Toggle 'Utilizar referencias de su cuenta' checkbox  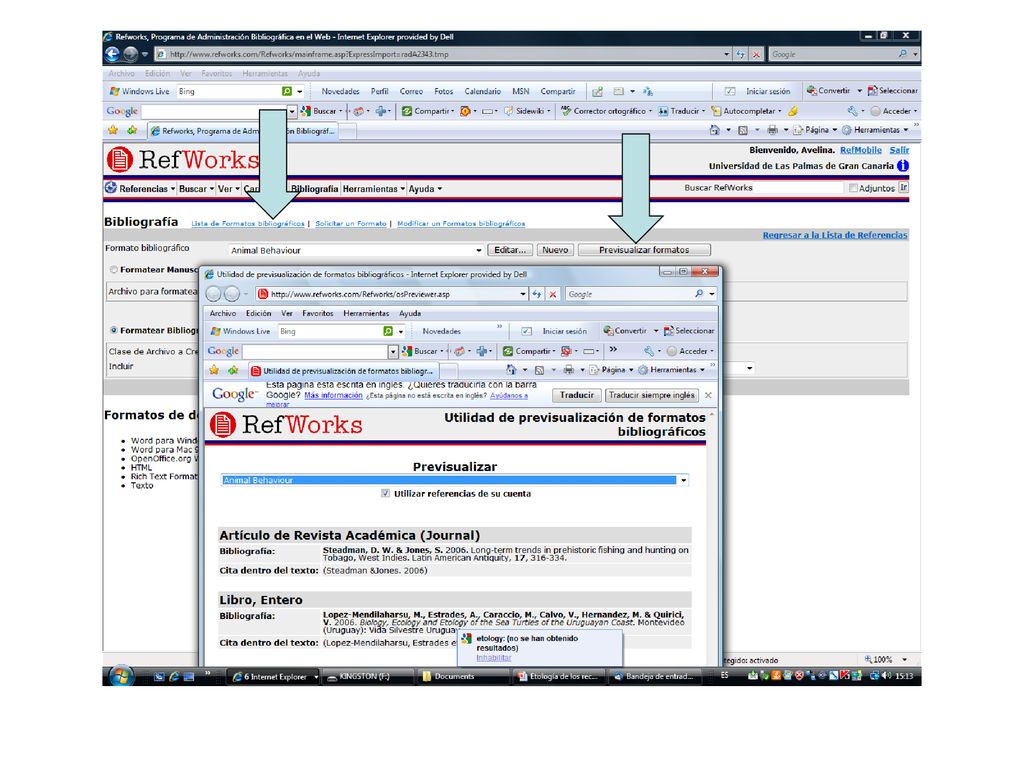(385, 494)
